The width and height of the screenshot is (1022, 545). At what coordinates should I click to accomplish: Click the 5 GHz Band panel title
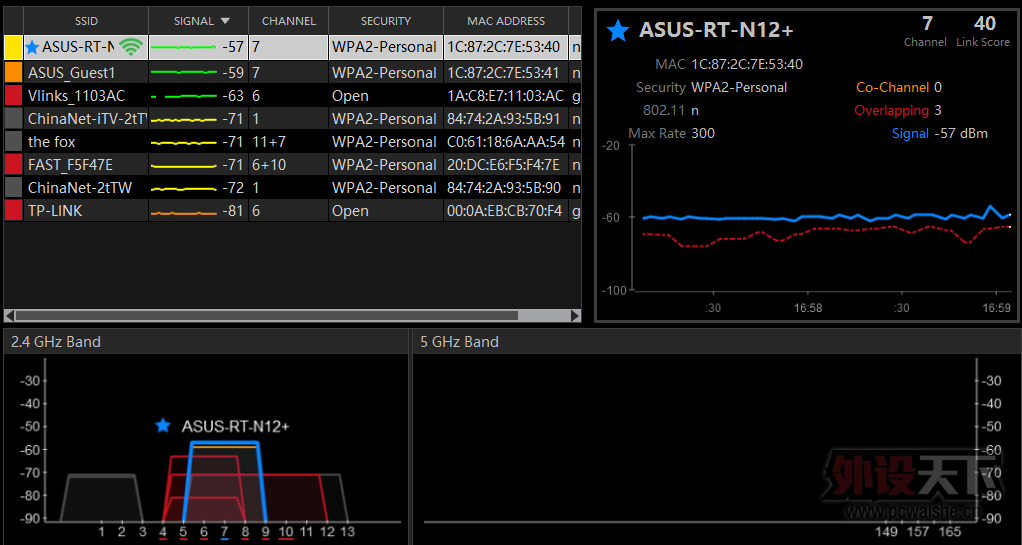pos(460,342)
